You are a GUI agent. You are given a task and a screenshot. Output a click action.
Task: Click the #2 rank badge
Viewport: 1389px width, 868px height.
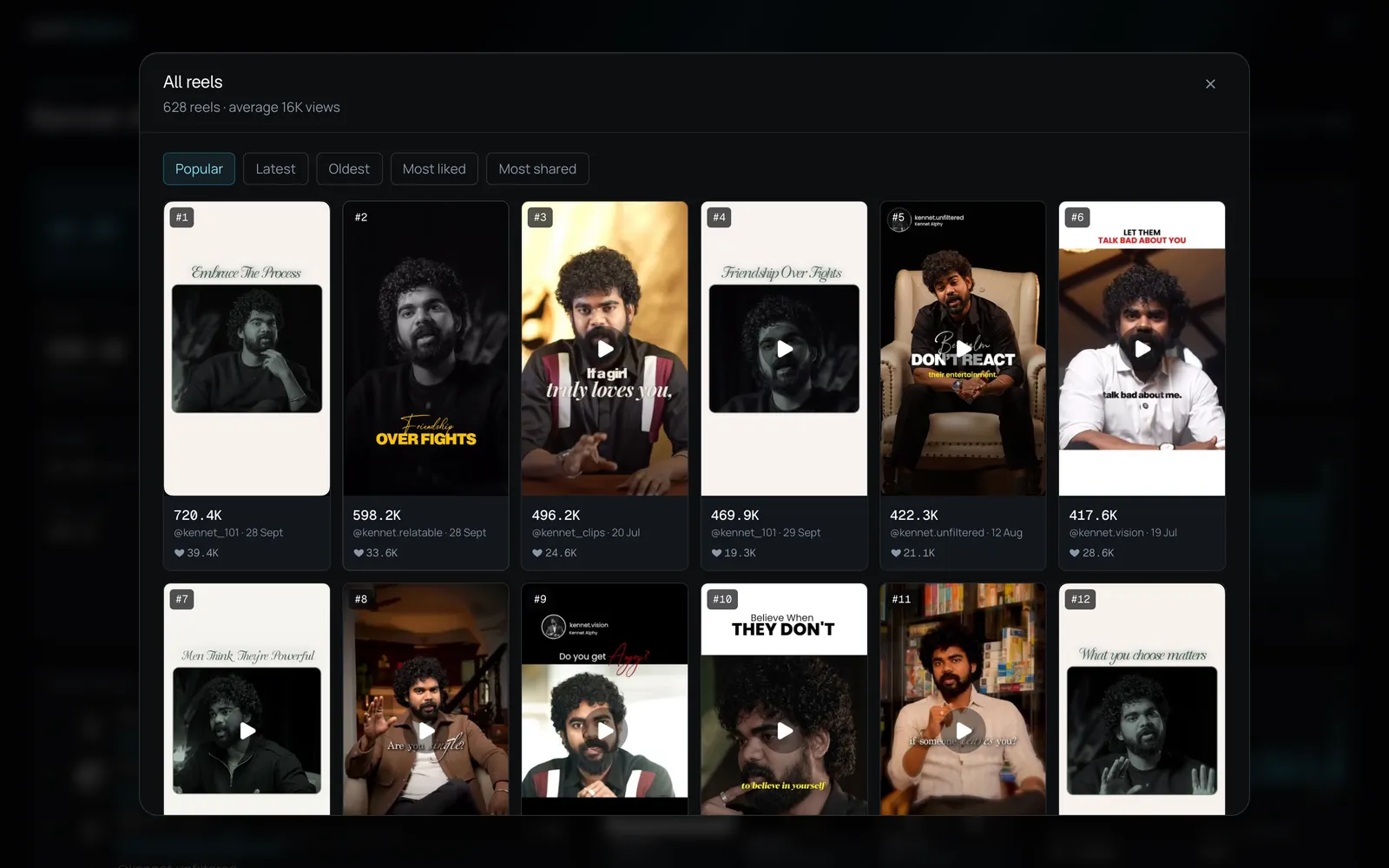coord(361,217)
